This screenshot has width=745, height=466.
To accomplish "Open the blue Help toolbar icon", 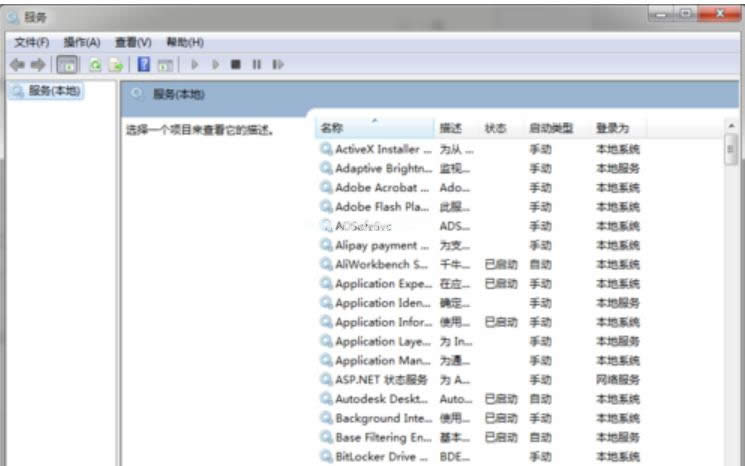I will [x=144, y=64].
